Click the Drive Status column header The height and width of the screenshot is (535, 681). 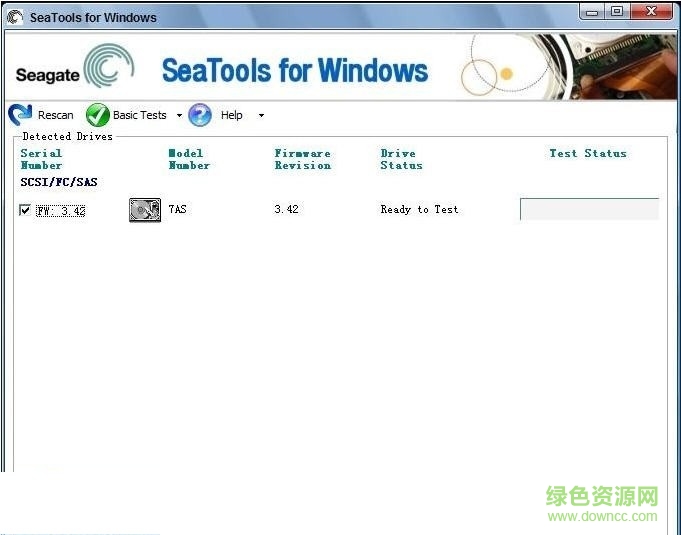(401, 159)
